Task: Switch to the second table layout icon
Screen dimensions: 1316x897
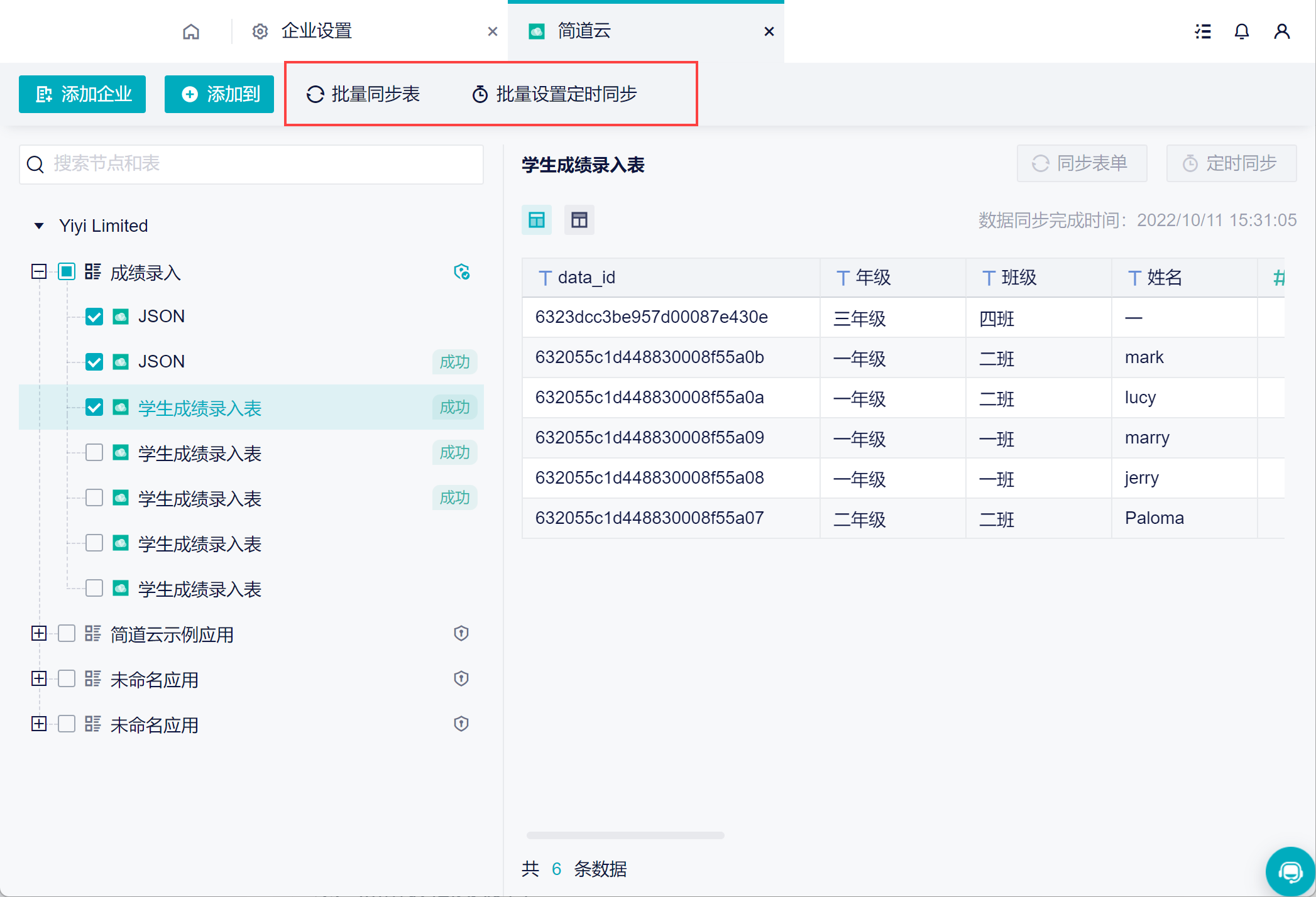Action: tap(579, 220)
